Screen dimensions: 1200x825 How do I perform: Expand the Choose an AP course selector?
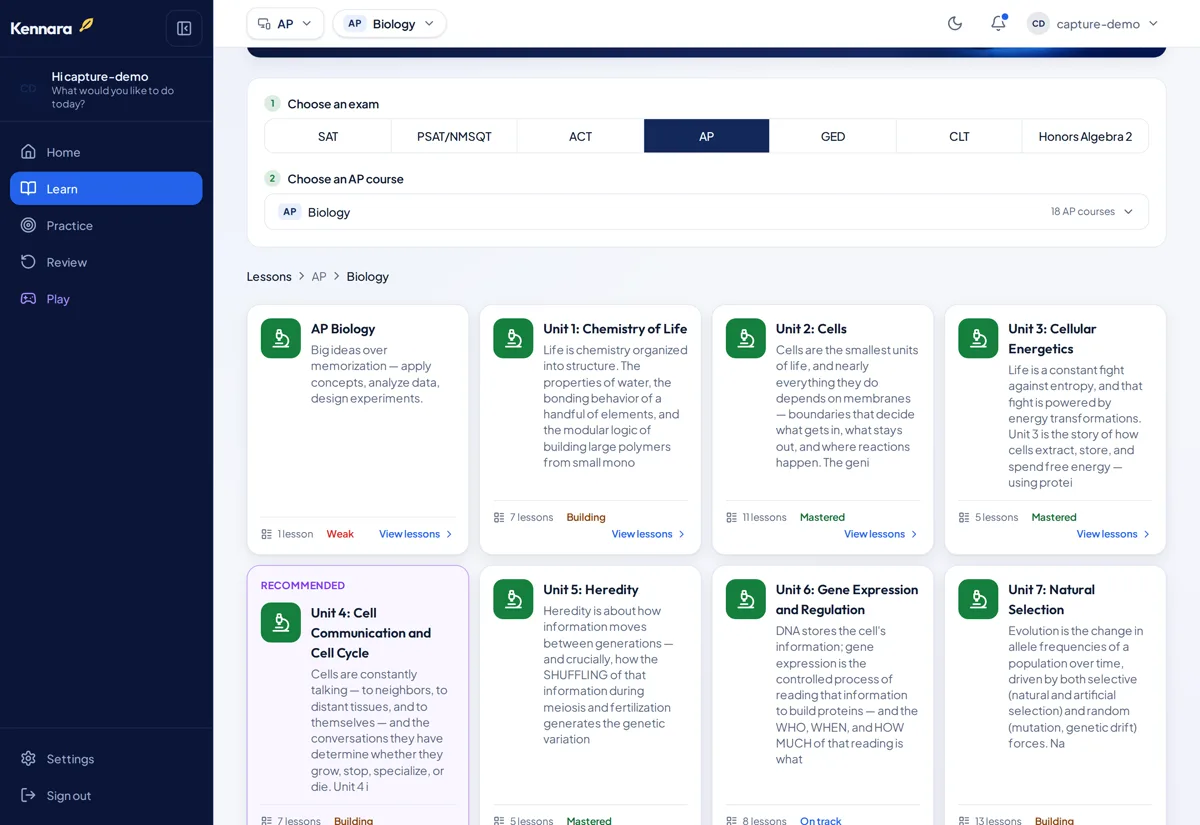(x=706, y=212)
